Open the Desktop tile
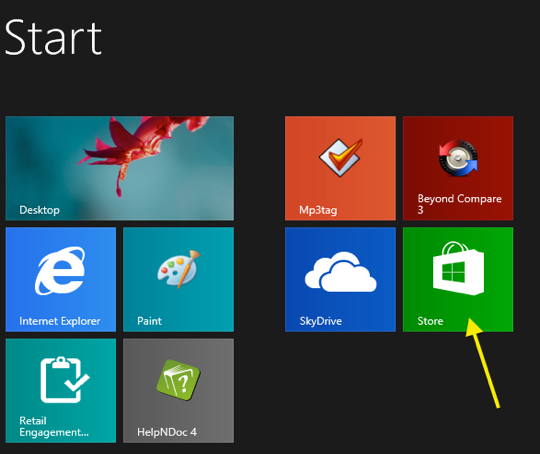This screenshot has width=540, height=454. (x=120, y=168)
